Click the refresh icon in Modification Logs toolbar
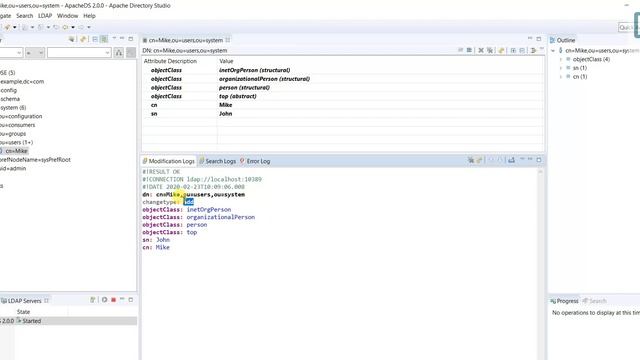Screen dimensions: 640x360 pyautogui.click(x=480, y=160)
